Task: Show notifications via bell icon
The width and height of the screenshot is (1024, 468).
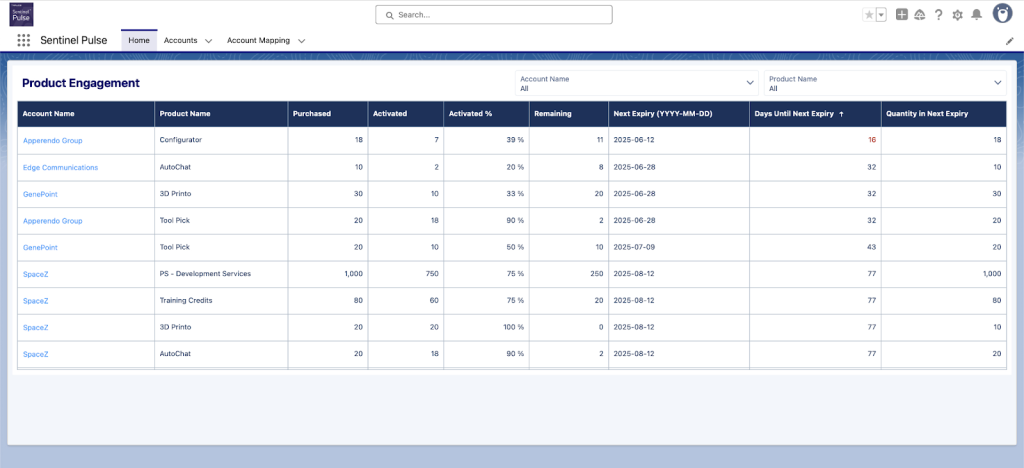Action: click(x=976, y=15)
